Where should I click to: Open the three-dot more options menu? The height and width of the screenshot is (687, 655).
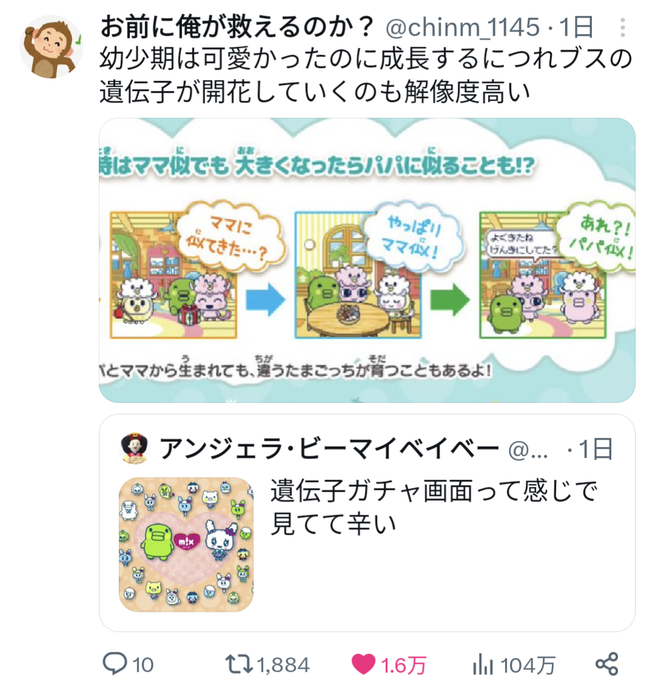[622, 28]
